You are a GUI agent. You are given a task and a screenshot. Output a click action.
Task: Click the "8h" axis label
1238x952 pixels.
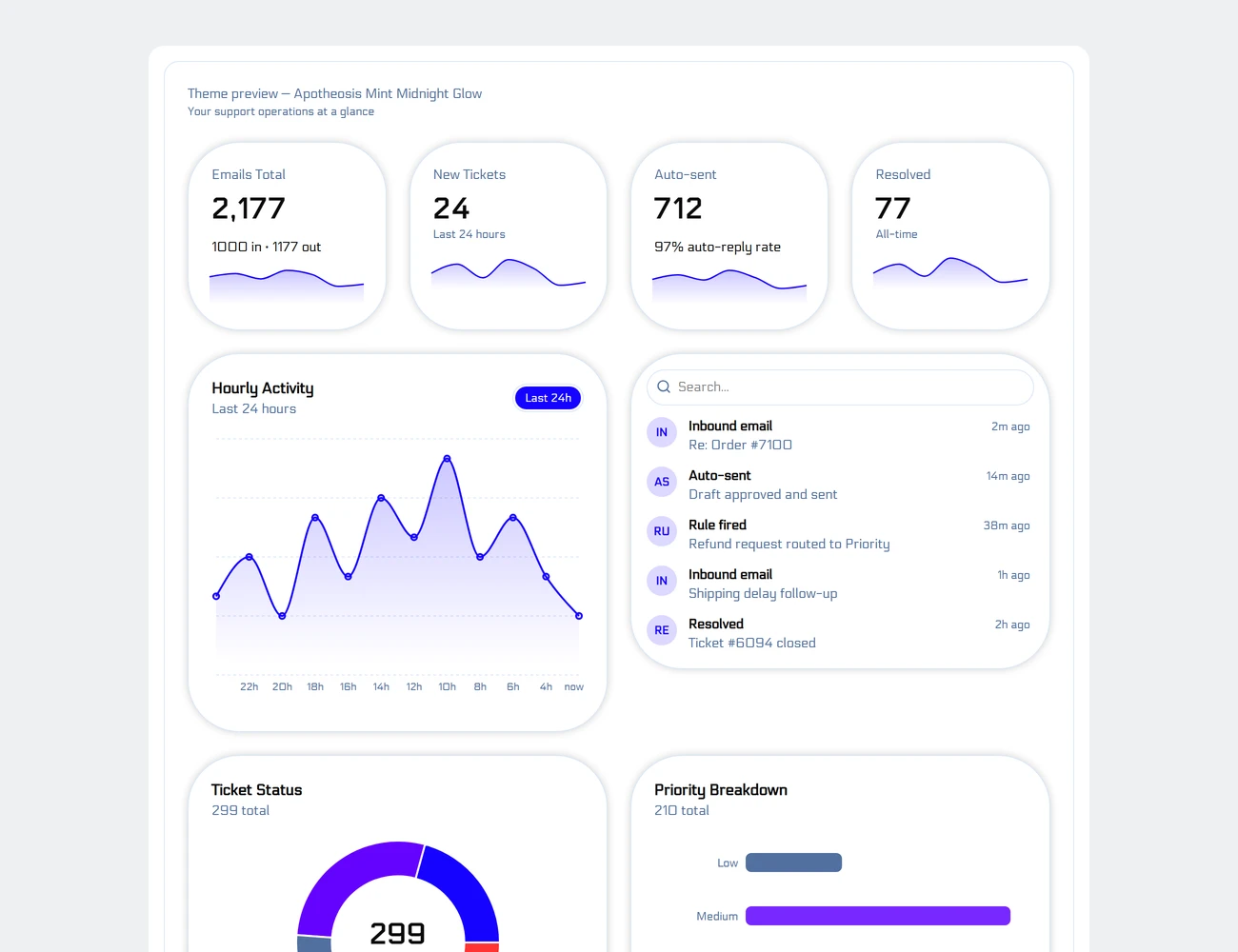pos(480,686)
